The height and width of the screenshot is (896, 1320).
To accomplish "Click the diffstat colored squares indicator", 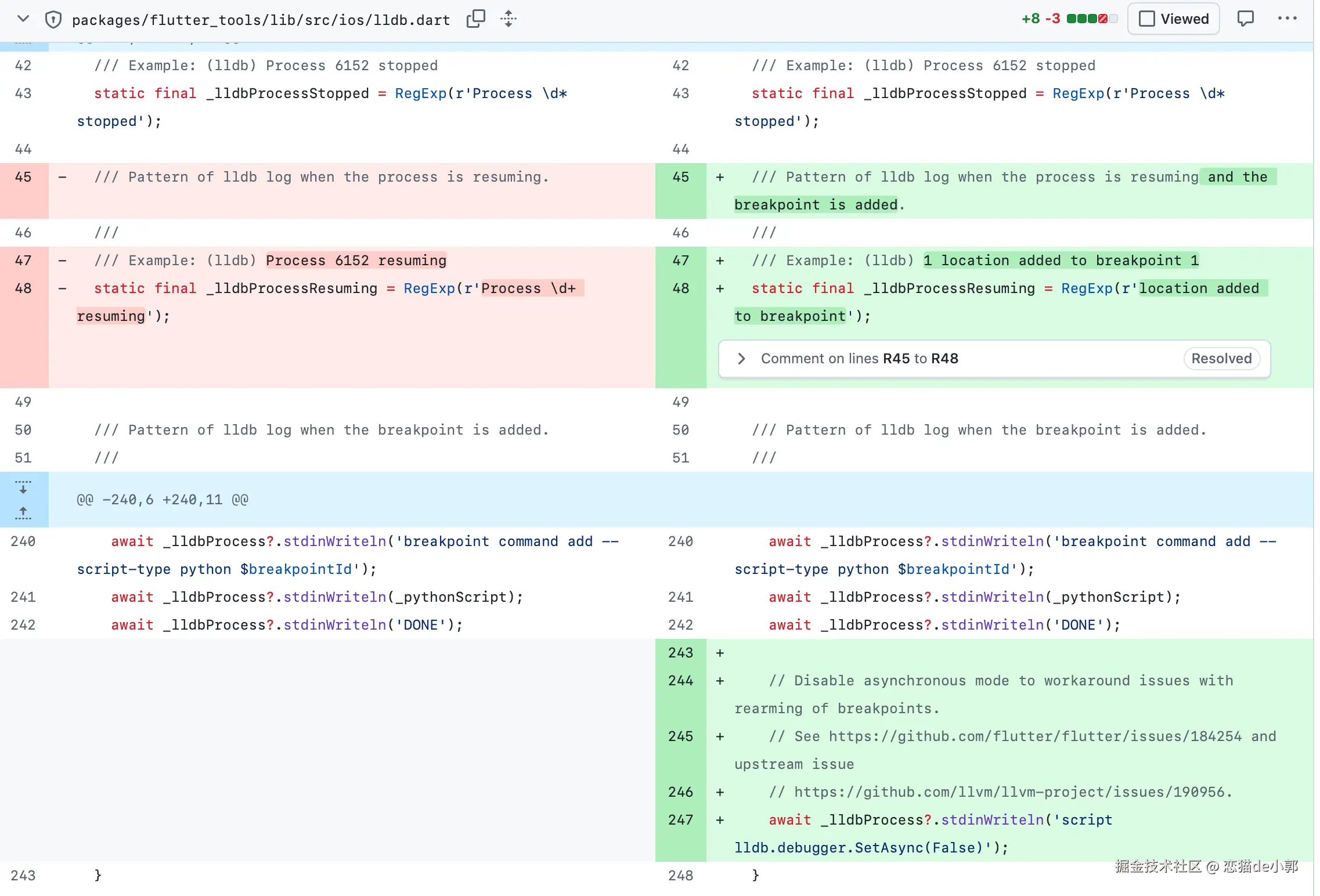I will (x=1092, y=19).
